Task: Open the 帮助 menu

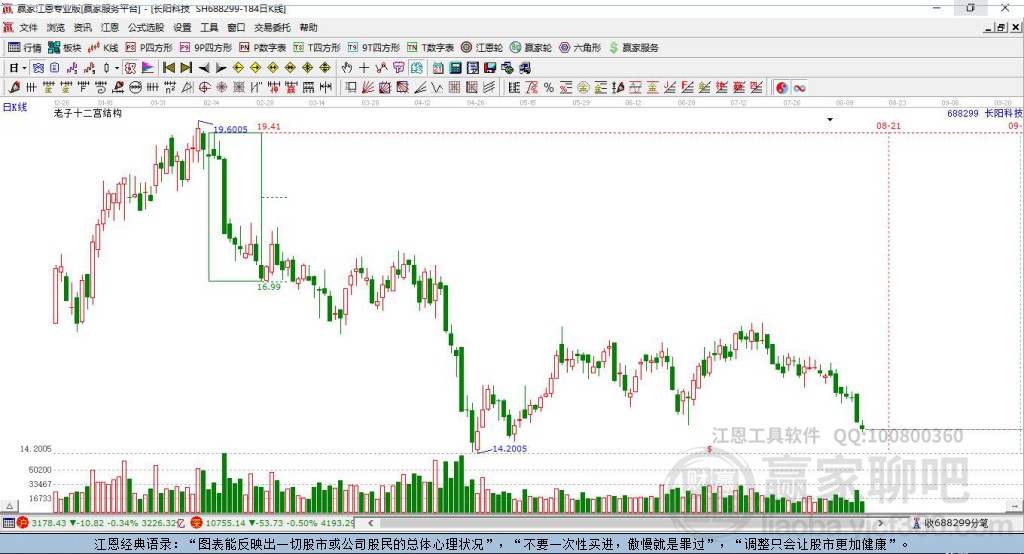Action: 308,27
